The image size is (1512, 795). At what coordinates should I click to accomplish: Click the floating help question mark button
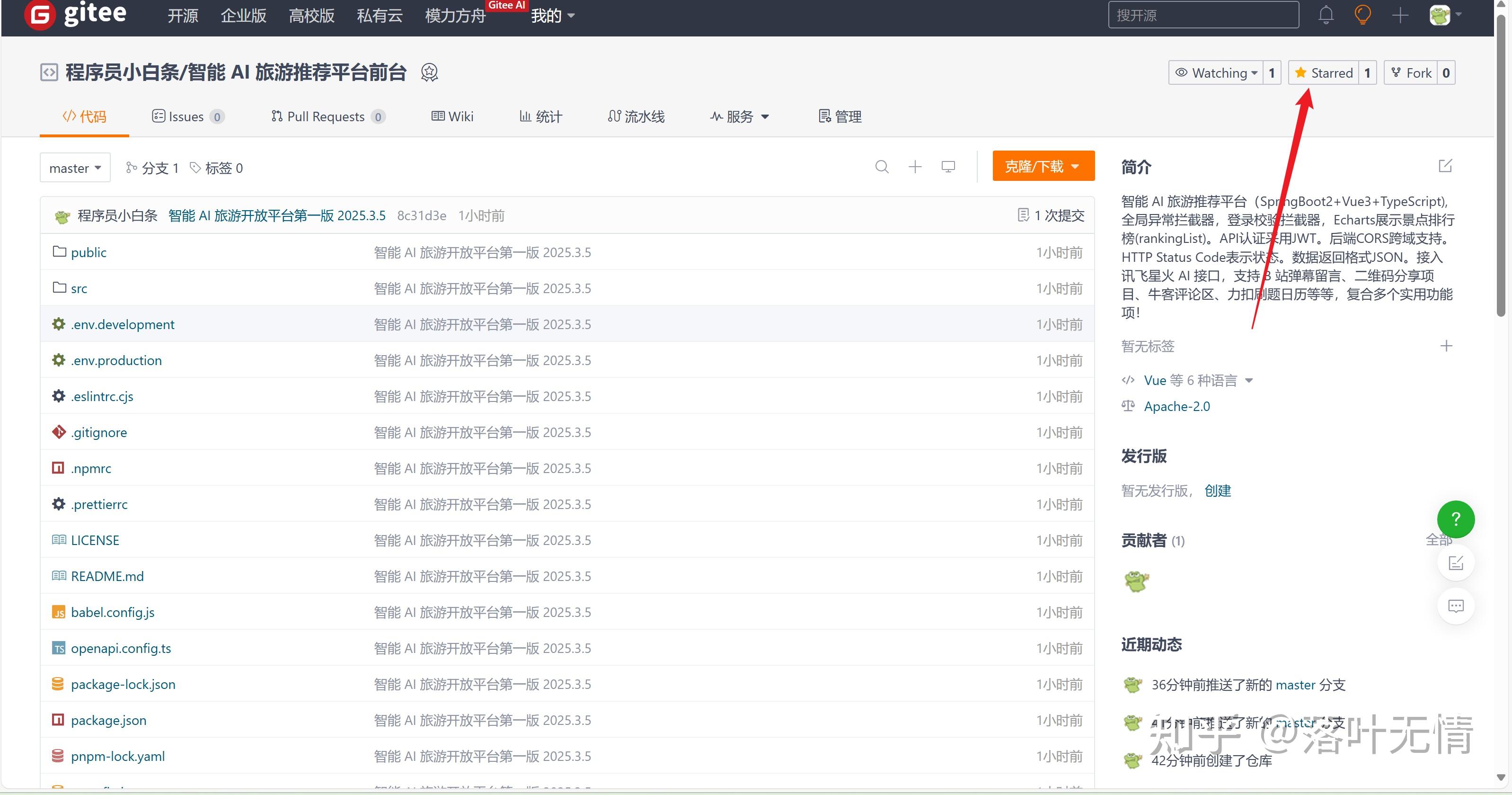coord(1455,519)
